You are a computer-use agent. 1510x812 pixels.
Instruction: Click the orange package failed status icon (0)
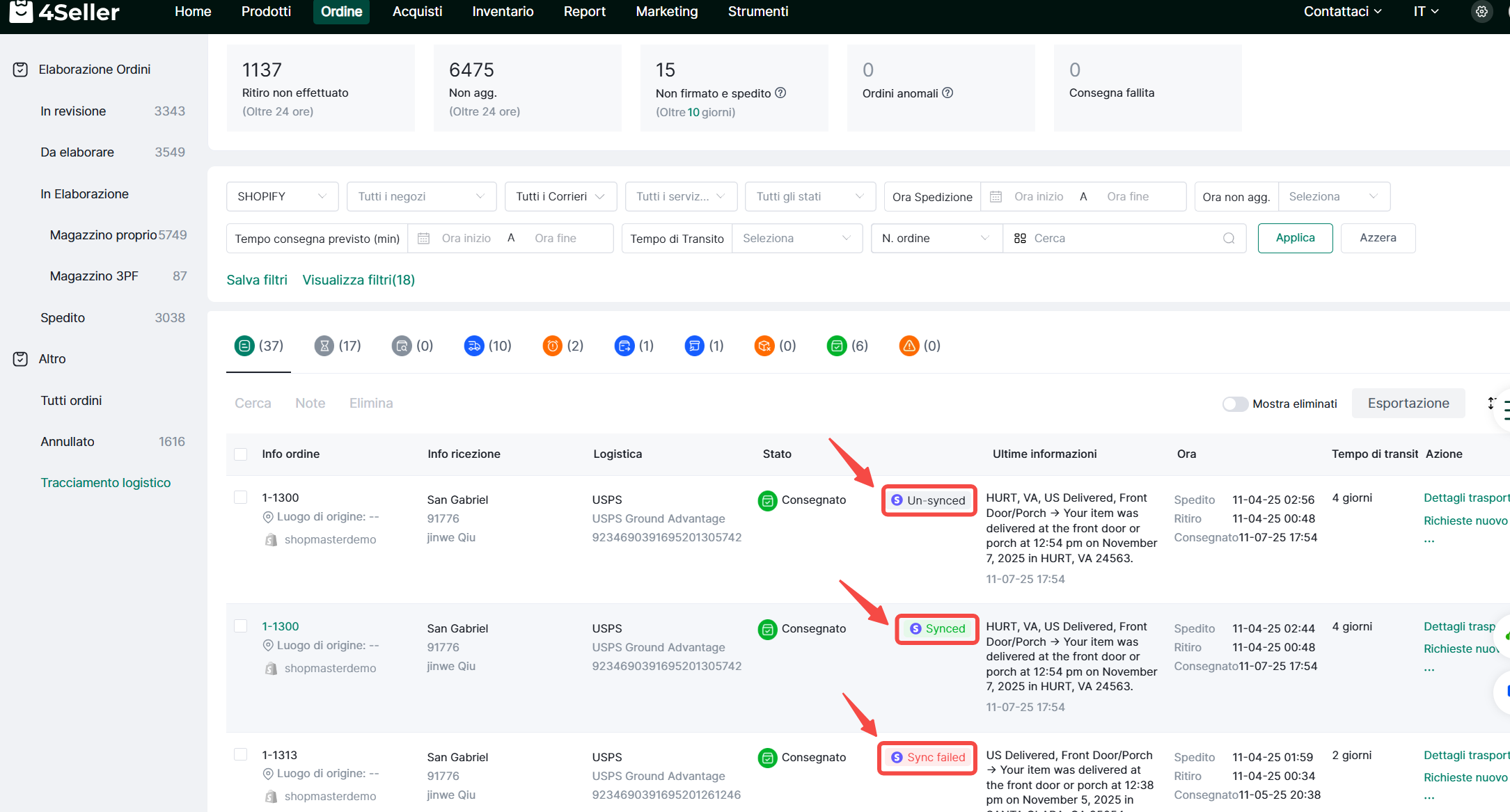764,346
